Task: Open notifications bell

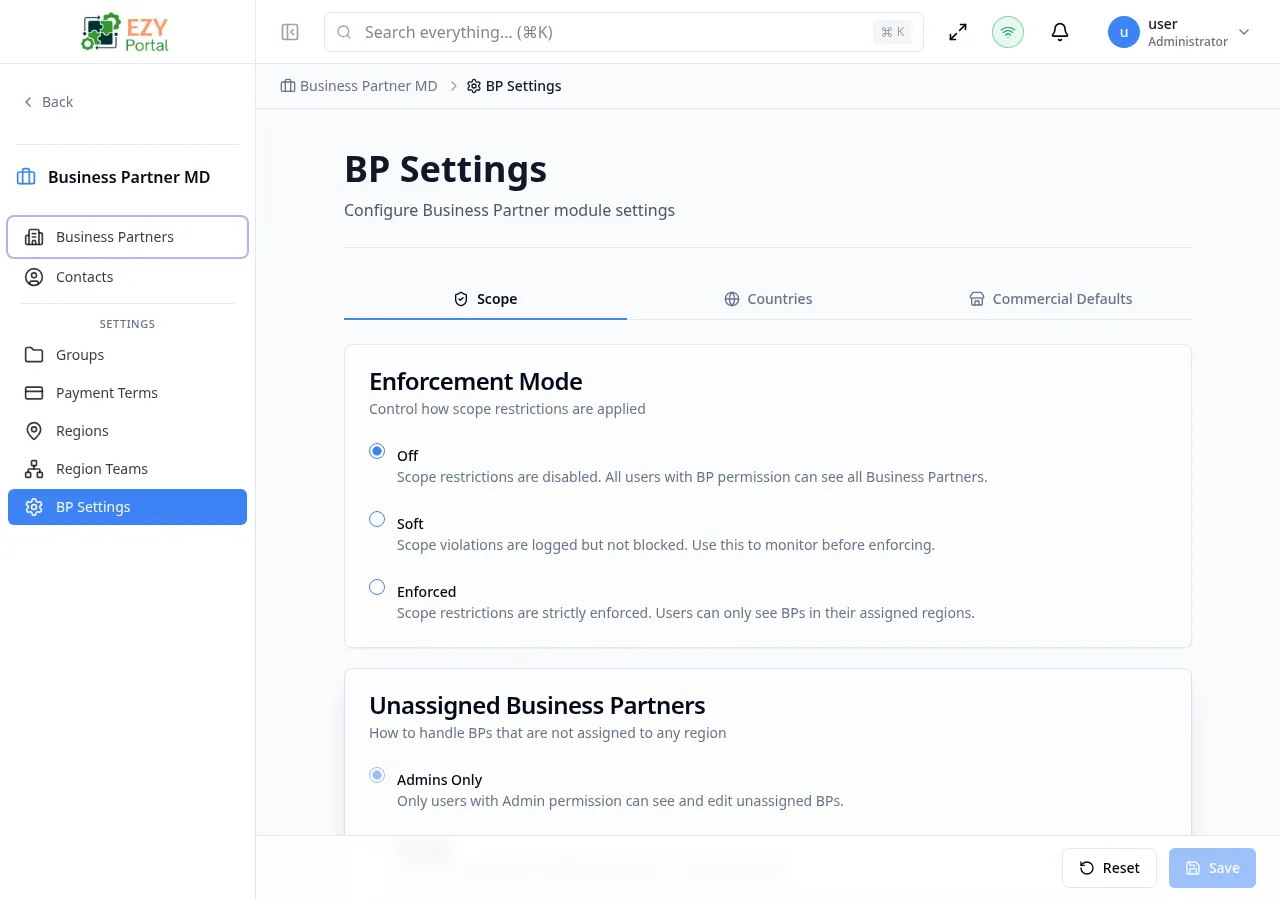Action: (1060, 32)
